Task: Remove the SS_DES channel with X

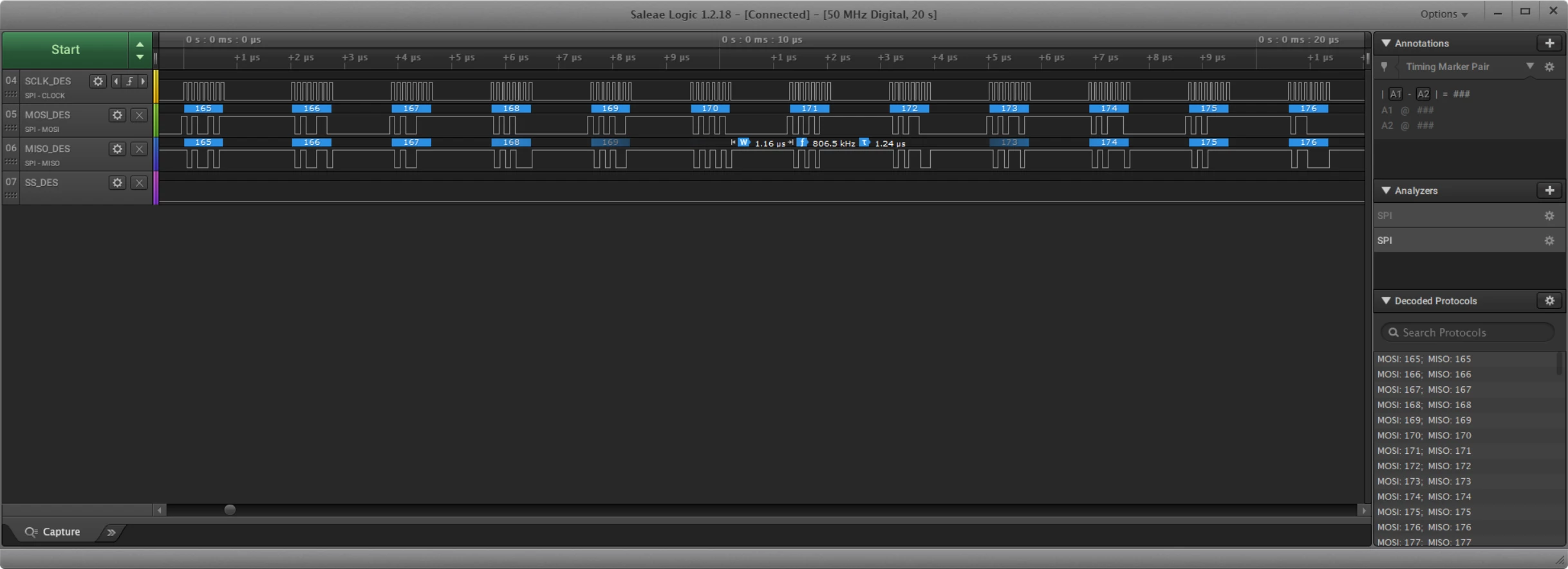Action: coord(139,183)
